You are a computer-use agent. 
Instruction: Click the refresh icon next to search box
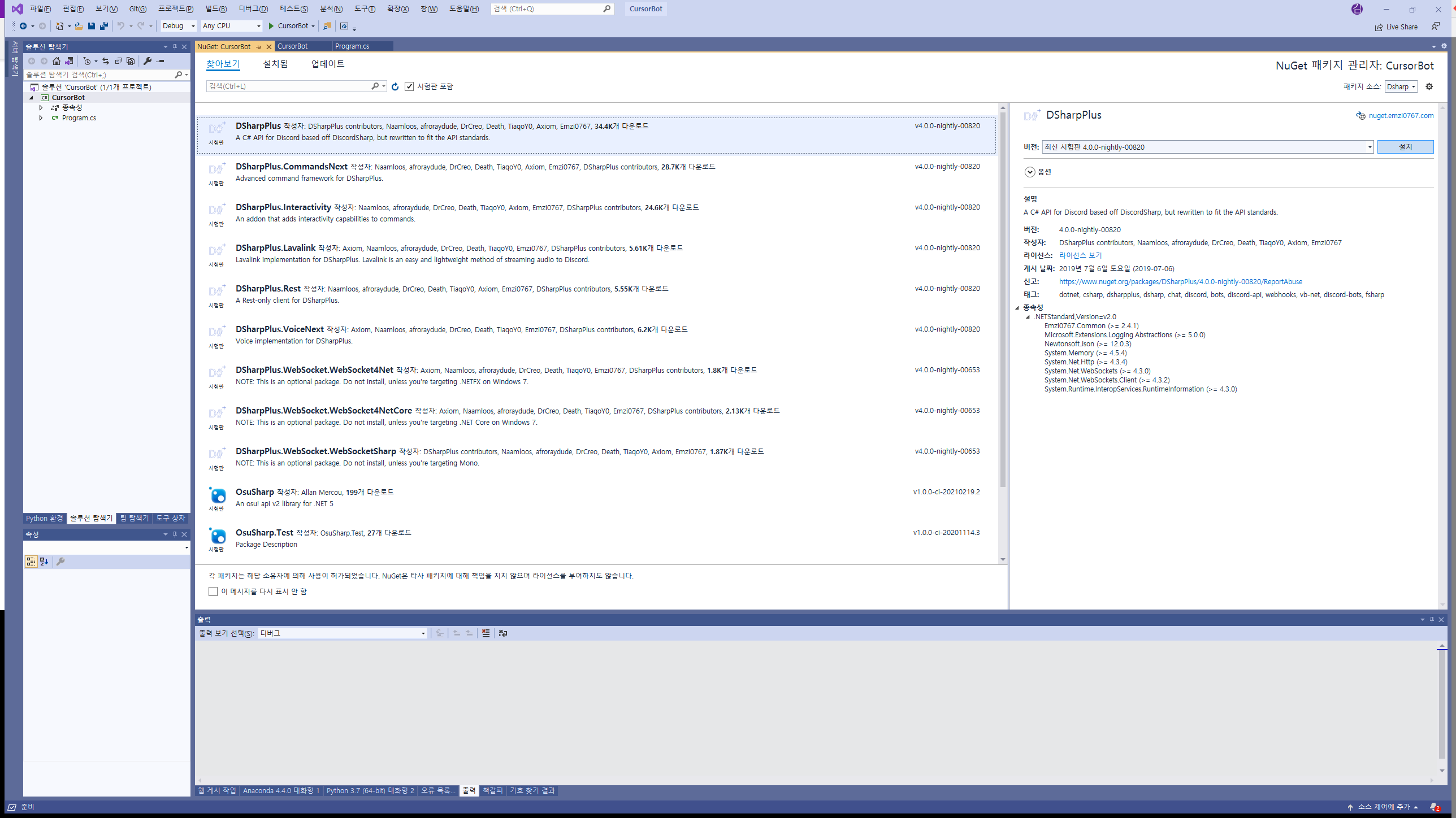pos(395,86)
